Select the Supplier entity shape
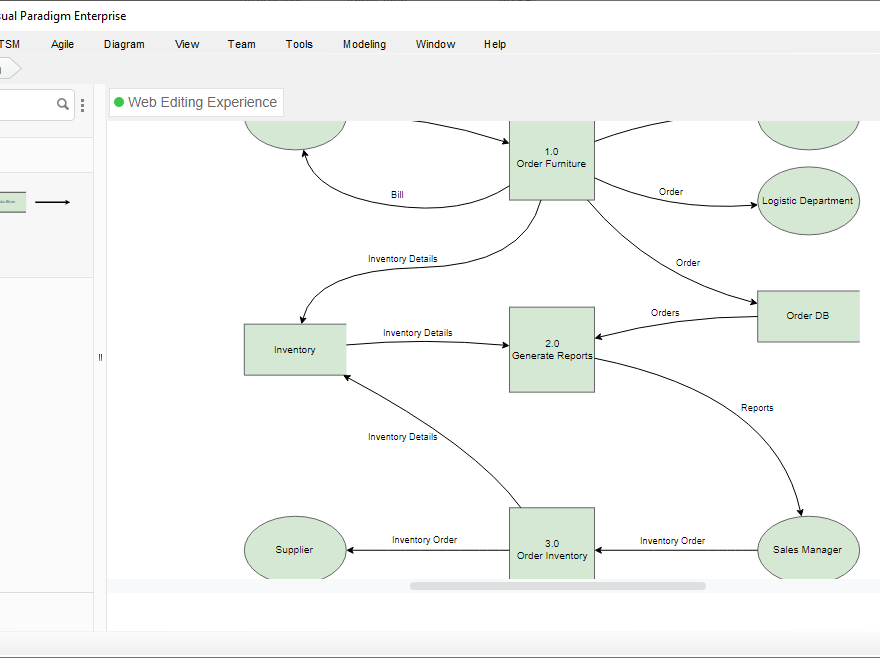 (295, 548)
